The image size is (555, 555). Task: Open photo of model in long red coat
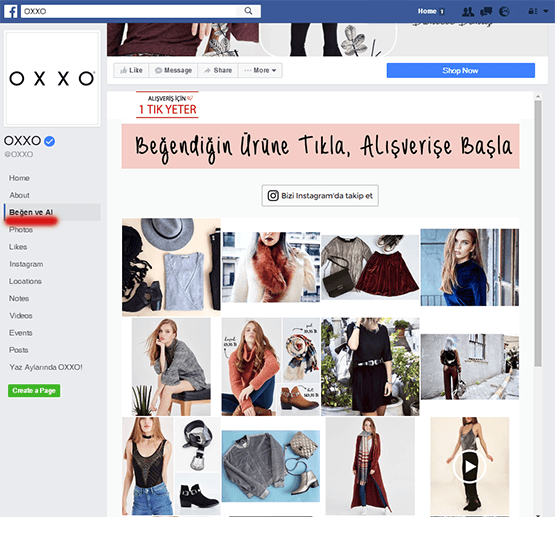click(x=370, y=466)
